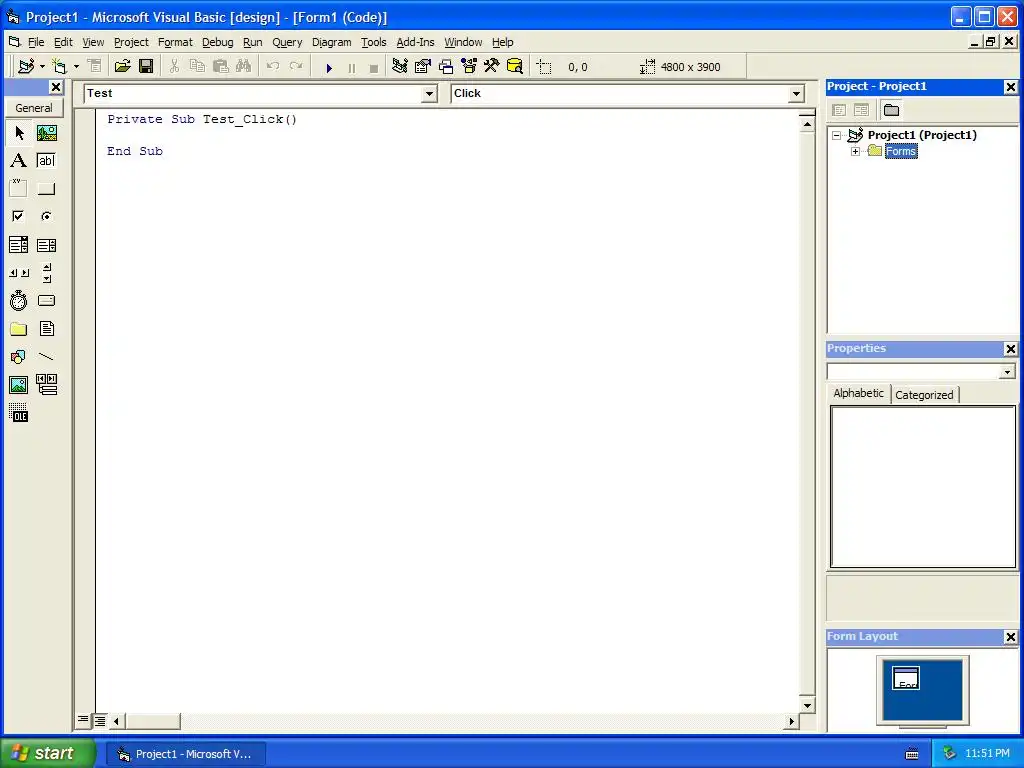This screenshot has height=768, width=1024.
Task: Expand the Forms folder node
Action: click(856, 152)
